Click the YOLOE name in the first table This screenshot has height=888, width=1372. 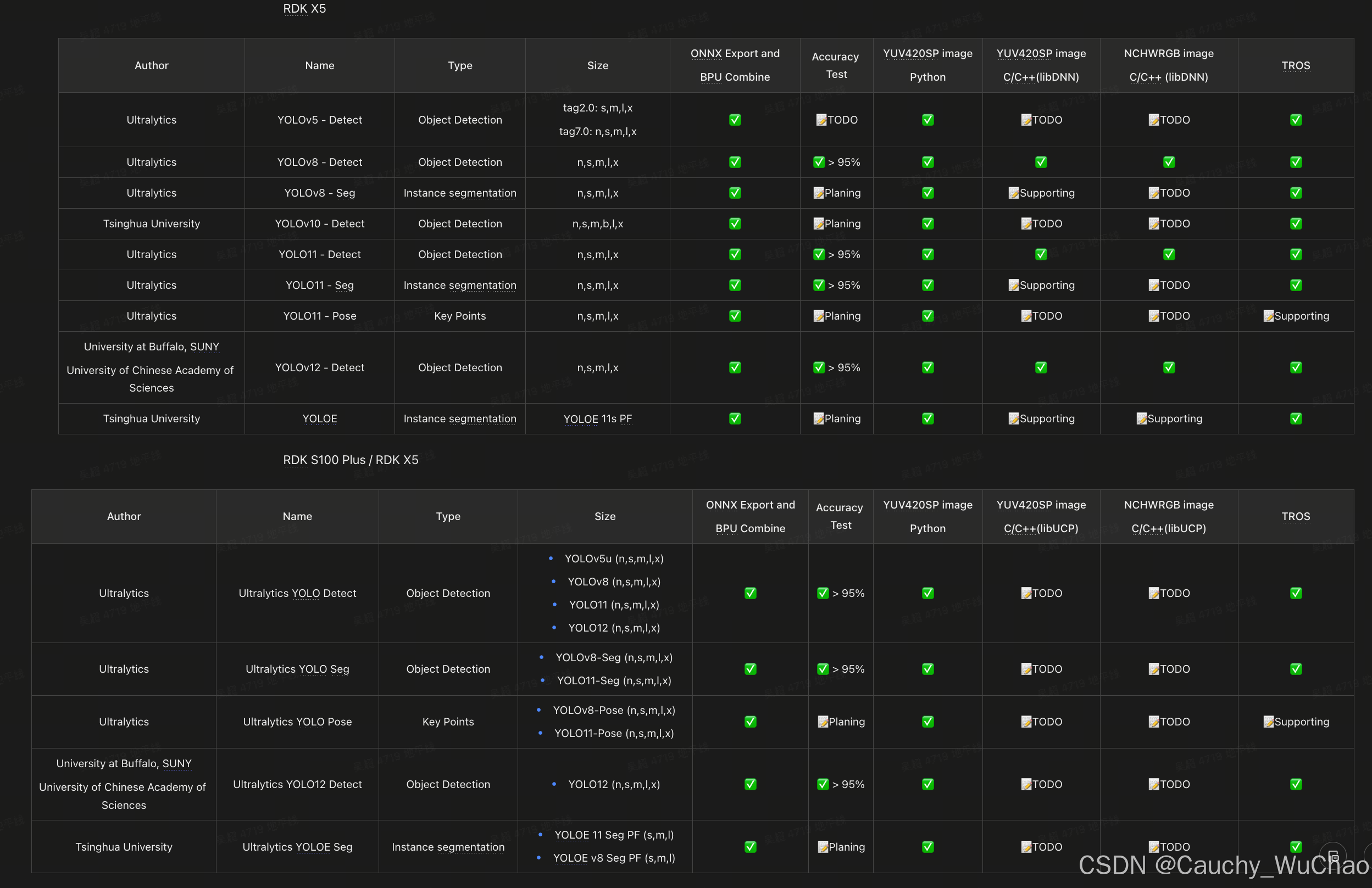point(319,419)
